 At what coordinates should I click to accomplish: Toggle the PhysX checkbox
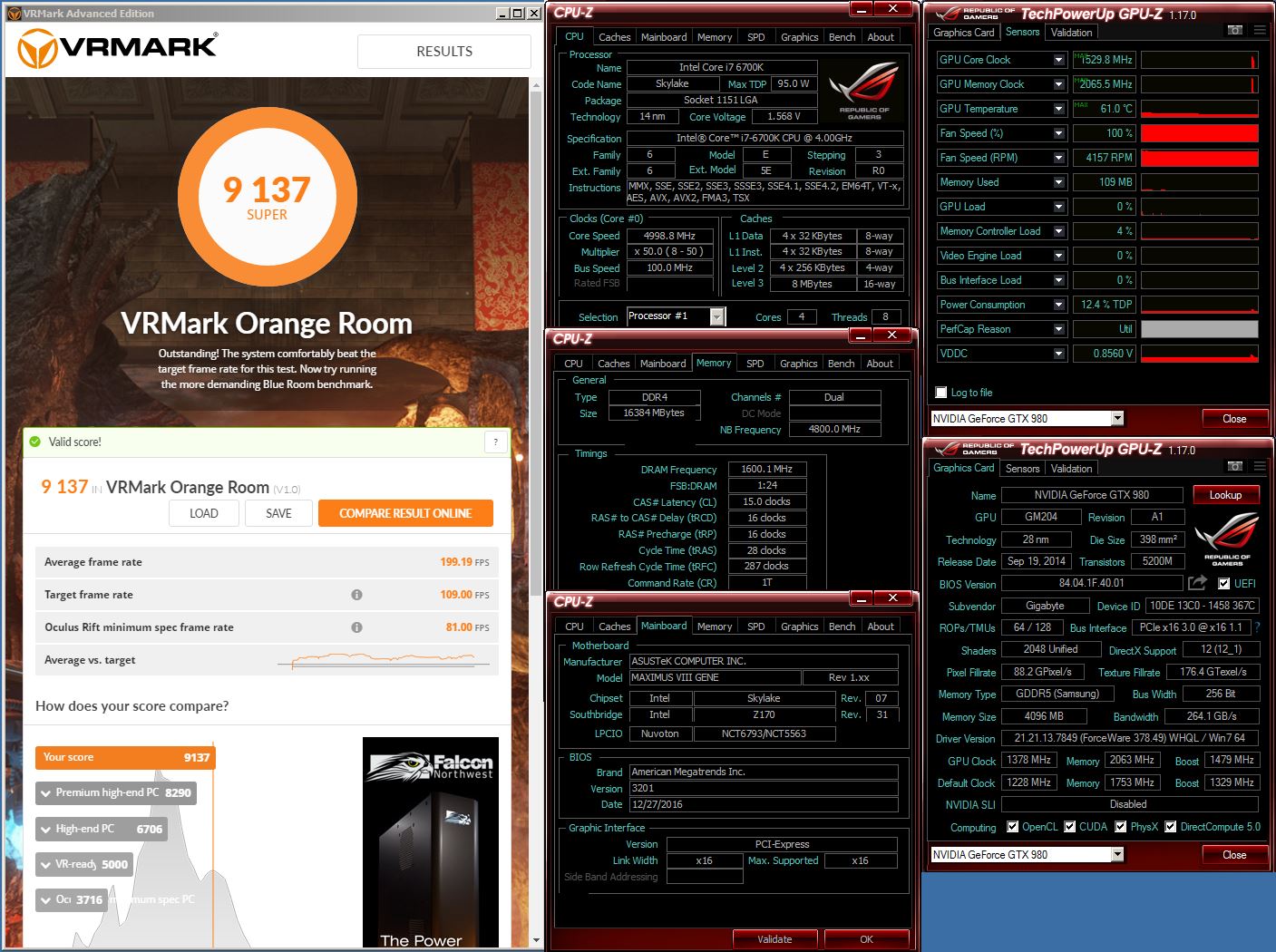1121,827
